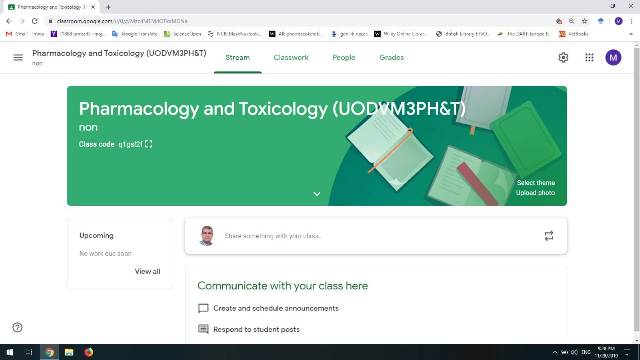Click the class title in header
The height and width of the screenshot is (360, 640).
coord(119,53)
